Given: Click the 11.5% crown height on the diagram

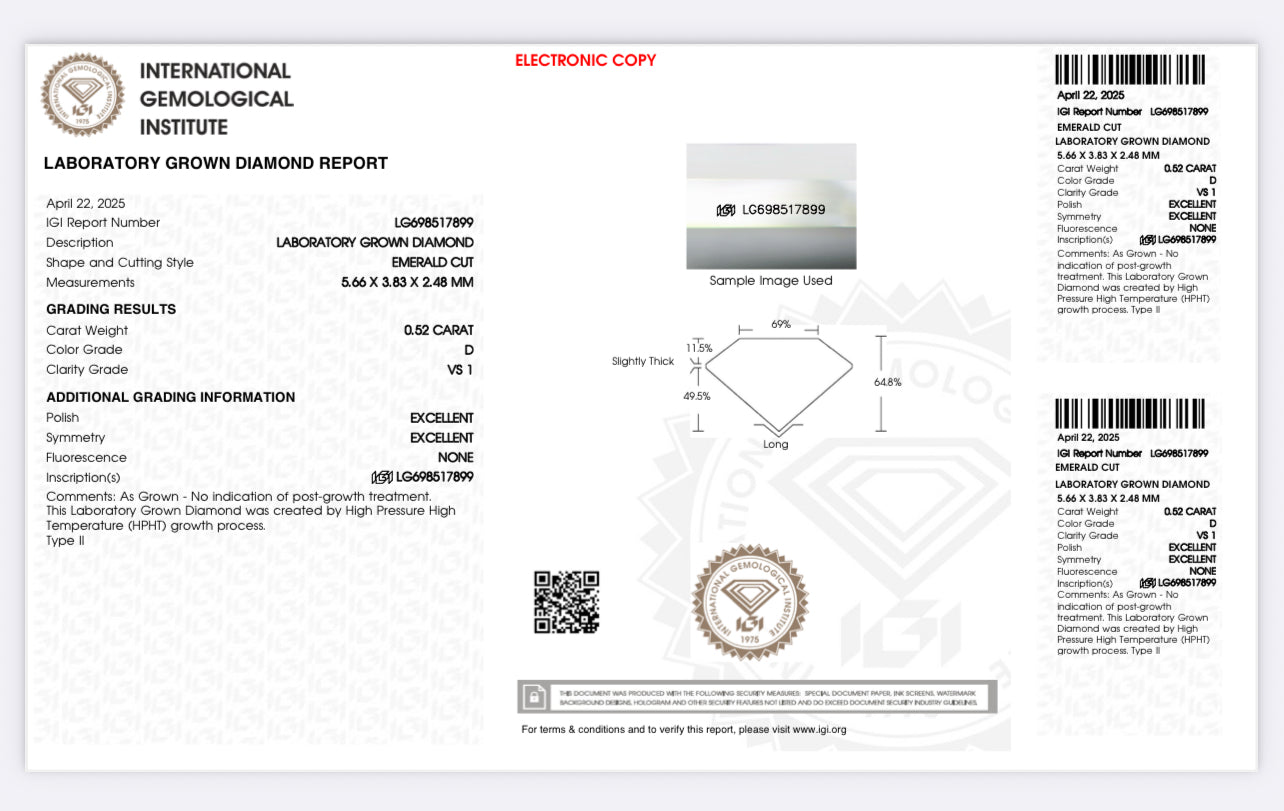Looking at the screenshot, I should 699,348.
